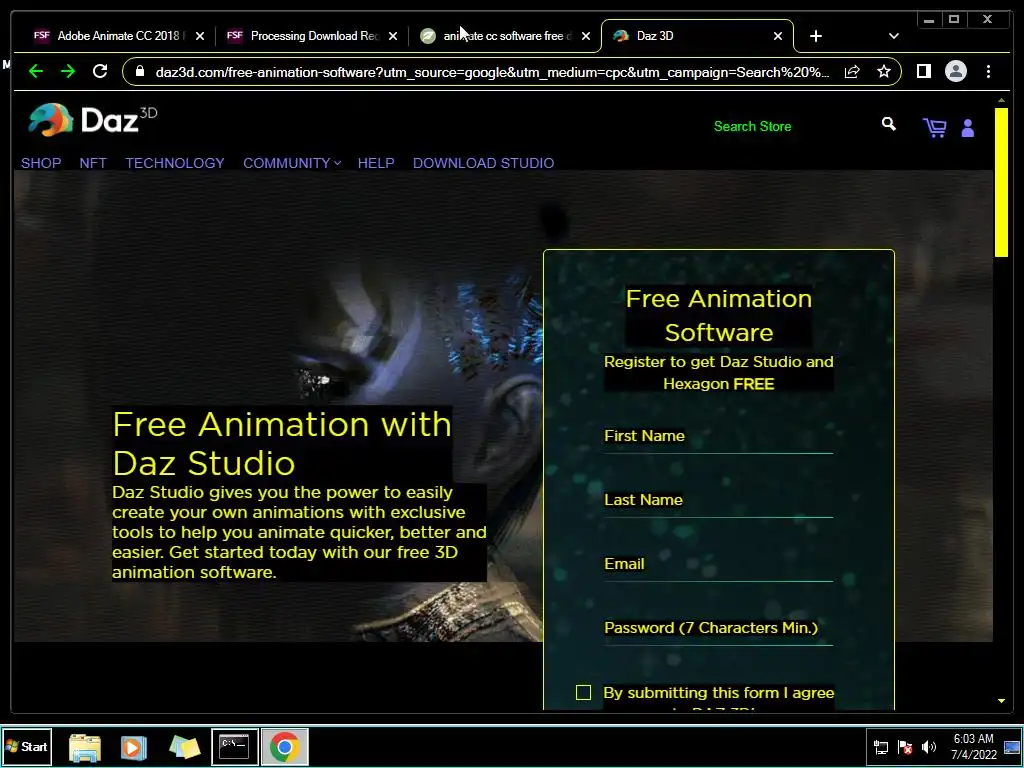Click the Windows Start button
The width and height of the screenshot is (1024, 768).
coord(27,746)
